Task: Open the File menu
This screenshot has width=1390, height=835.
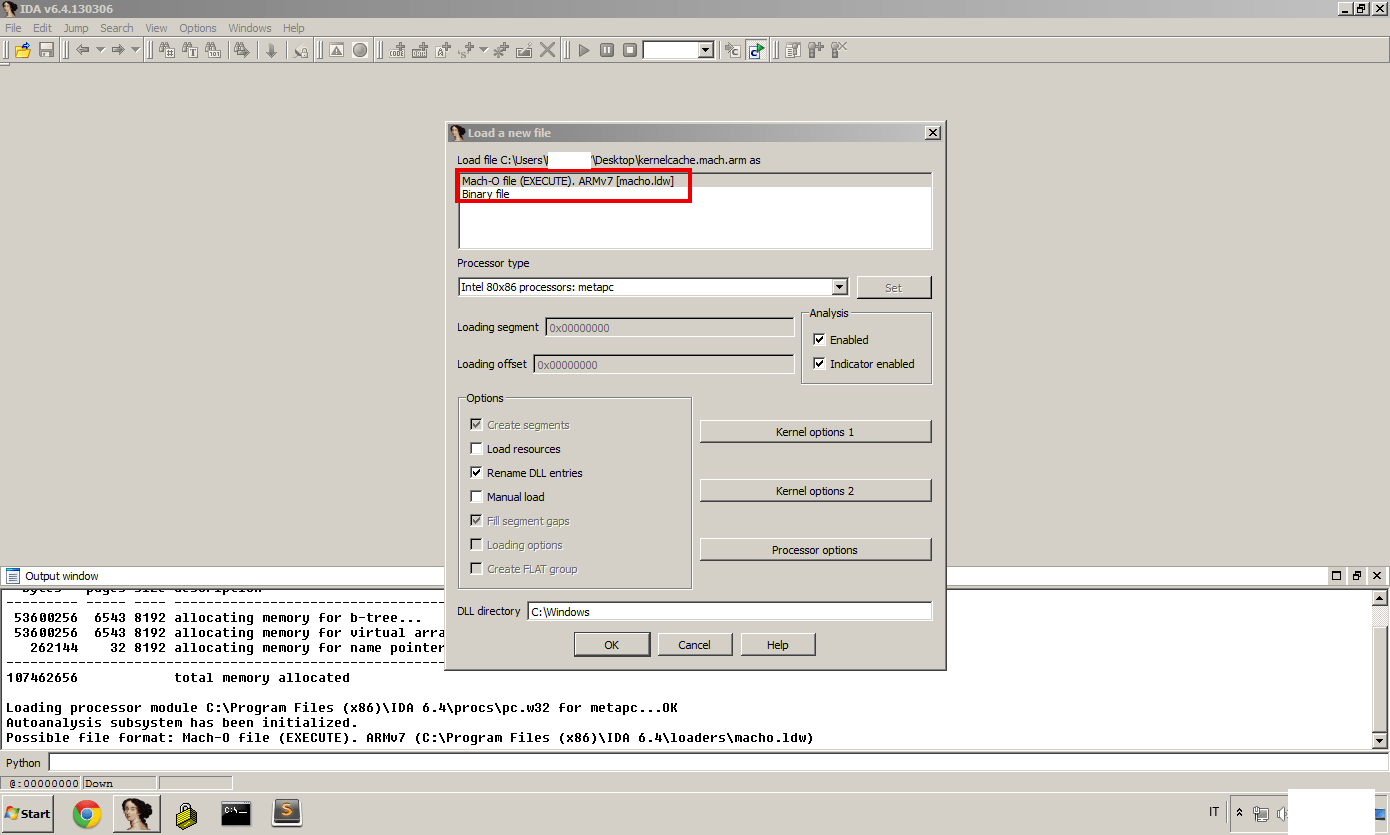Action: pos(13,28)
